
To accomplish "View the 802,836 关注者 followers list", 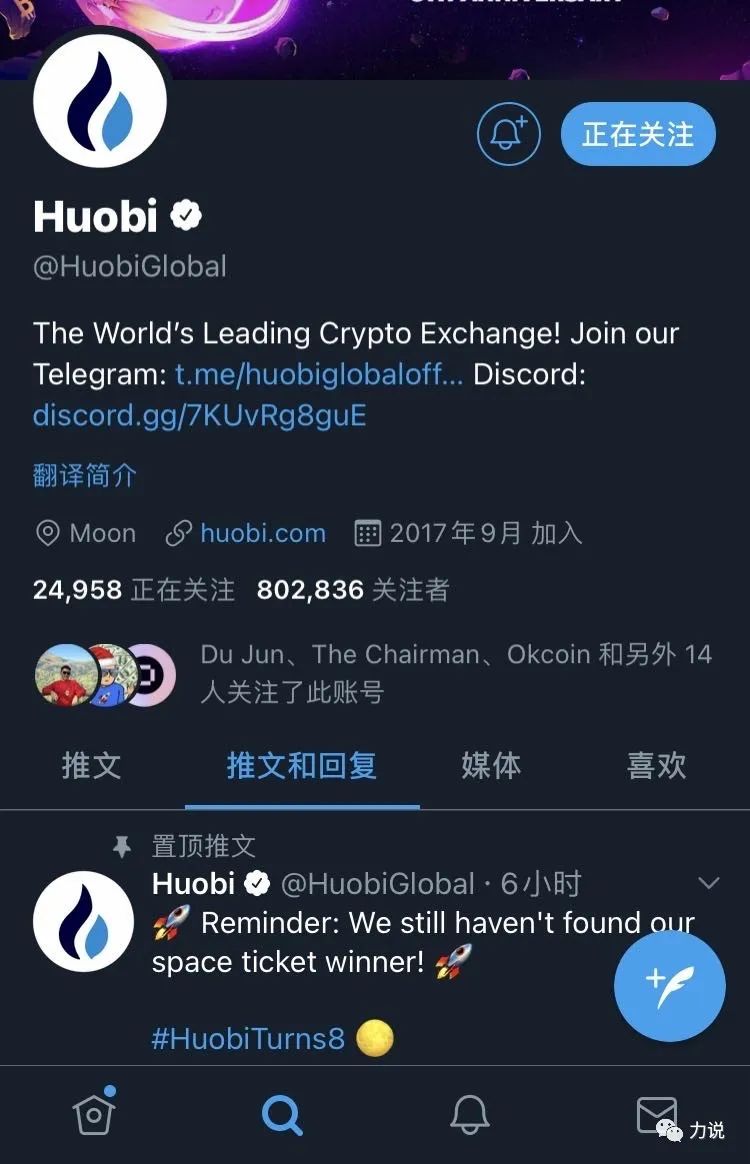I will point(353,590).
